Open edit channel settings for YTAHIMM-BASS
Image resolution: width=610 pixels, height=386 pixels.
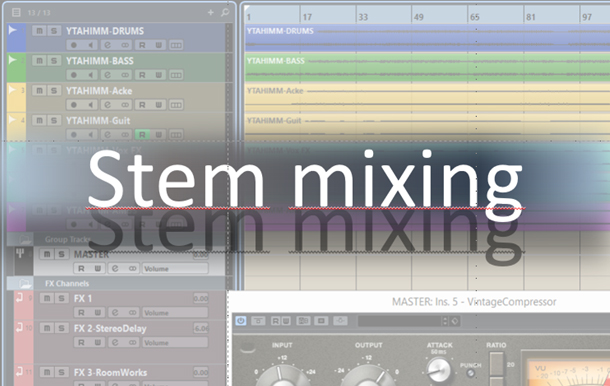point(108,75)
